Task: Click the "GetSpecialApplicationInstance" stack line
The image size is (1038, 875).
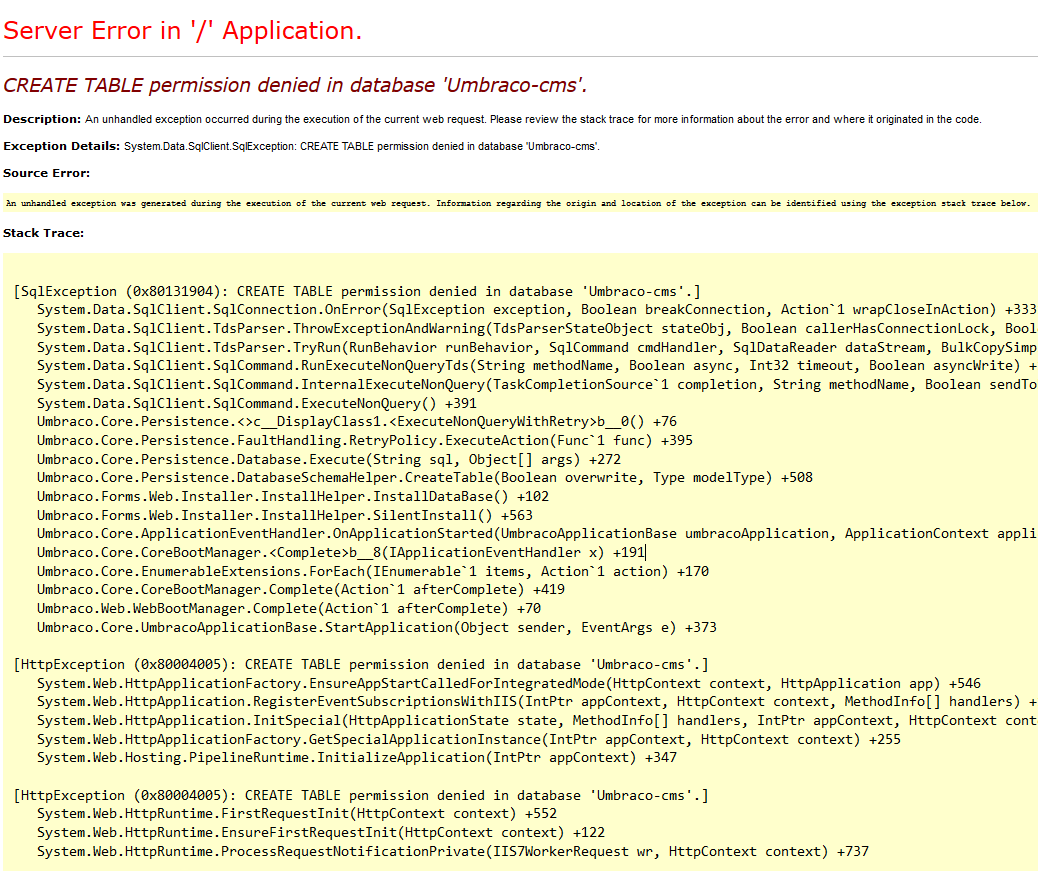Action: pyautogui.click(x=469, y=739)
